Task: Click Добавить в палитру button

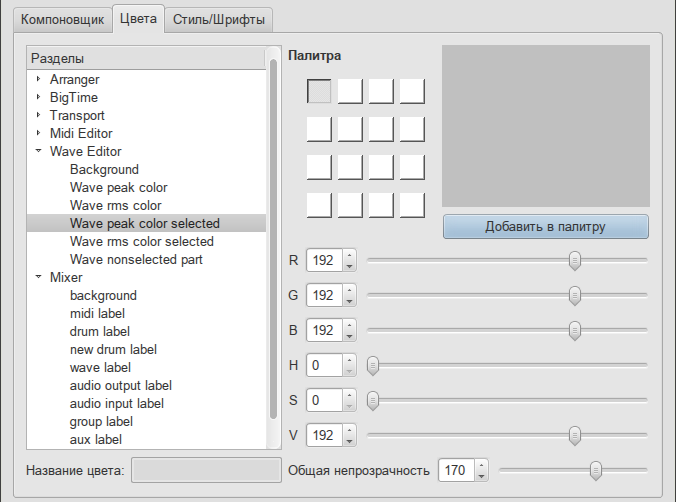Action: [546, 227]
